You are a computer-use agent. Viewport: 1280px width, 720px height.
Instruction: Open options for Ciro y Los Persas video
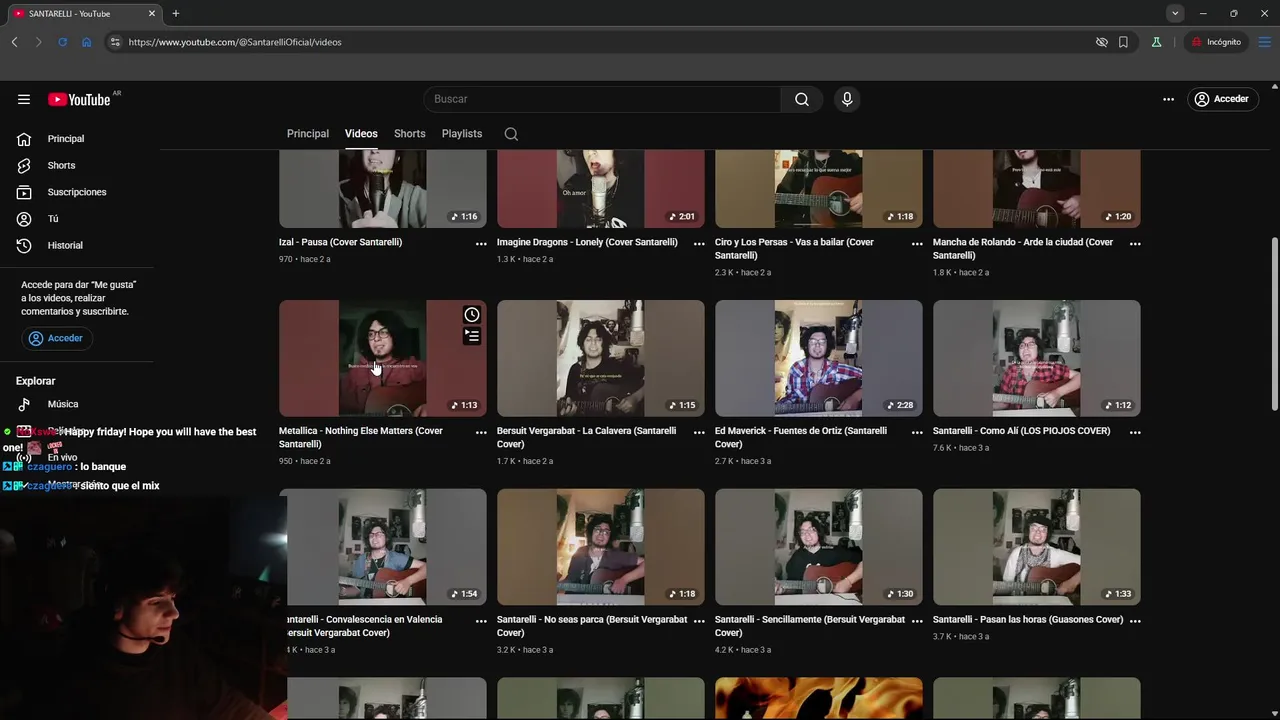click(917, 244)
